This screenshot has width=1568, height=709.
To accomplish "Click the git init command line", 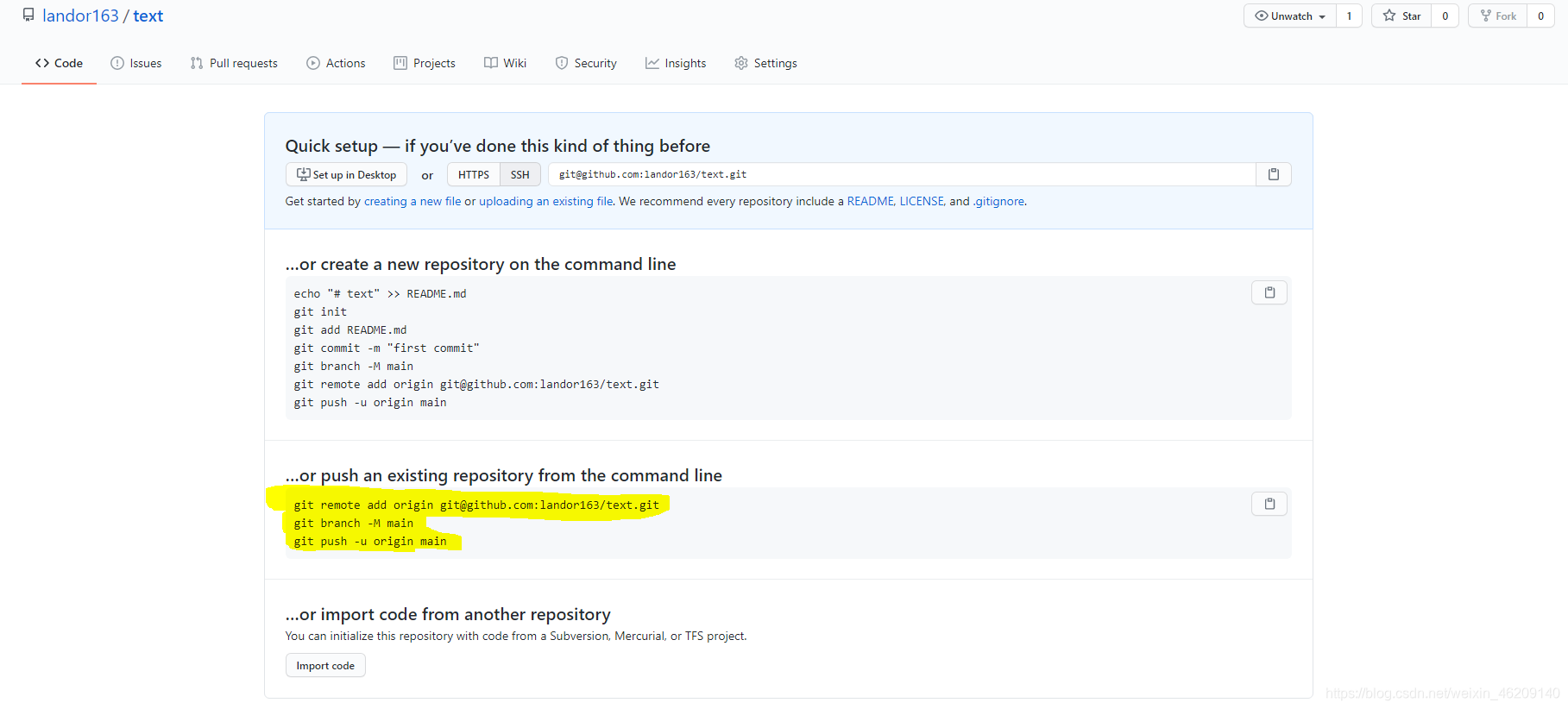I will (320, 312).
